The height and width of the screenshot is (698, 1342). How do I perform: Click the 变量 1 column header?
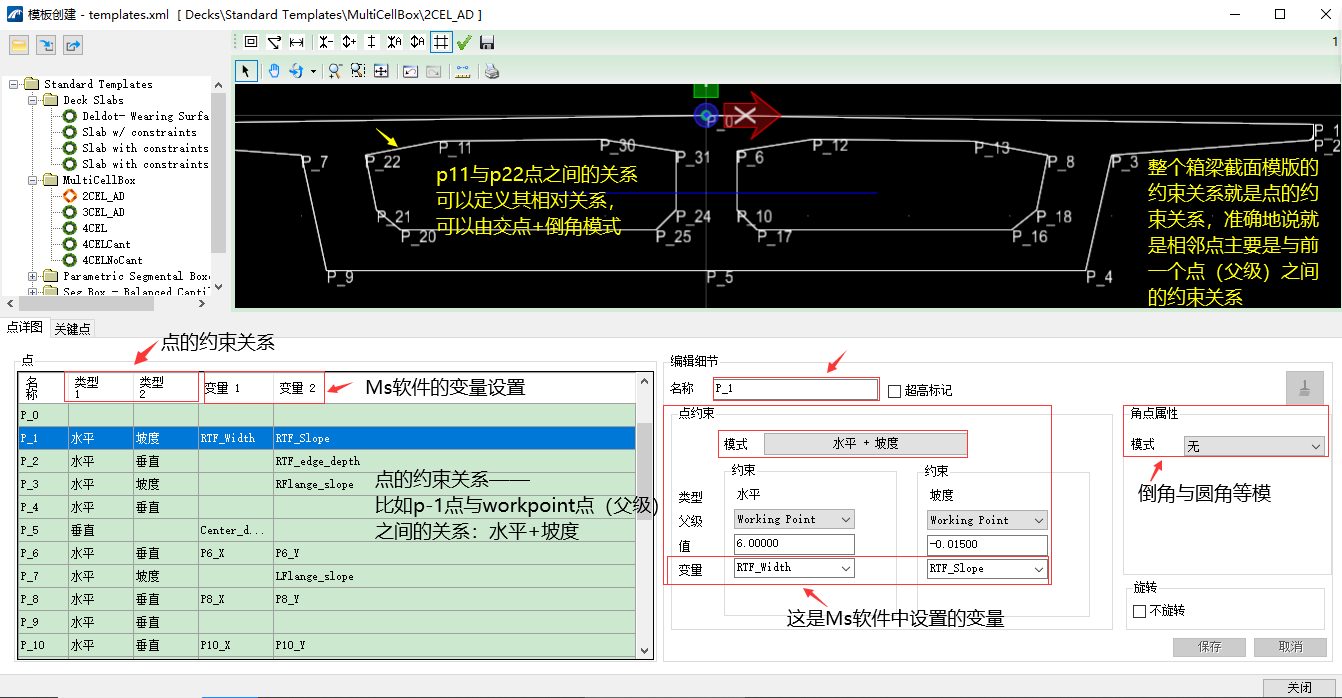(236, 388)
